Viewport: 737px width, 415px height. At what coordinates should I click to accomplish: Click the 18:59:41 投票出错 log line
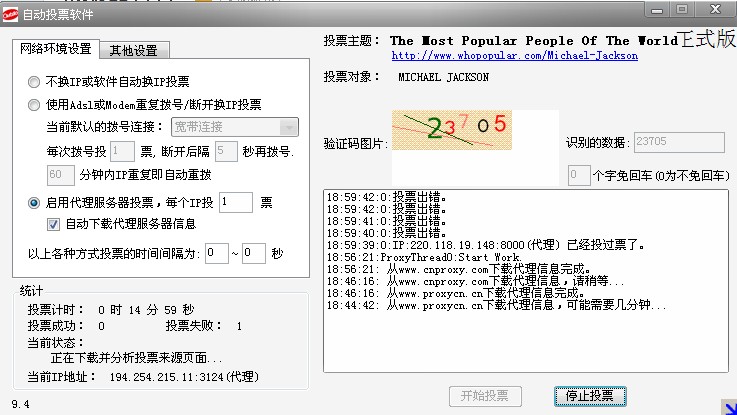coord(386,220)
